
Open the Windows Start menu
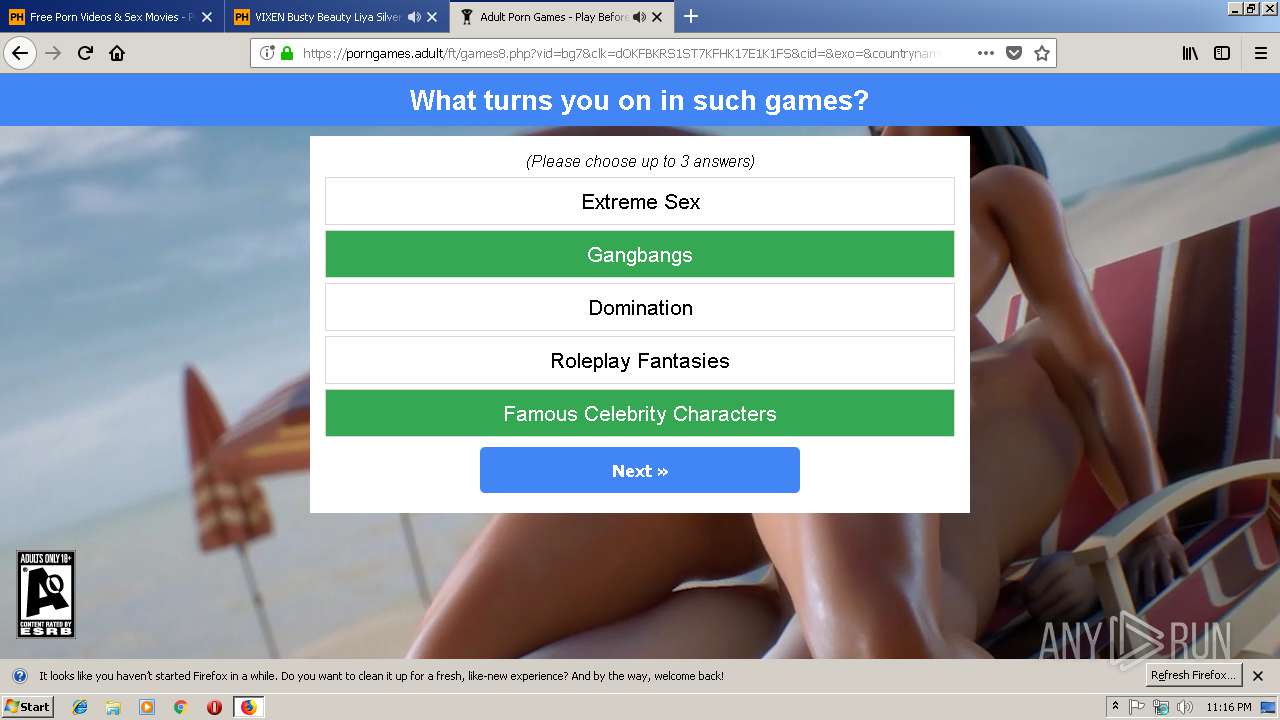point(28,706)
